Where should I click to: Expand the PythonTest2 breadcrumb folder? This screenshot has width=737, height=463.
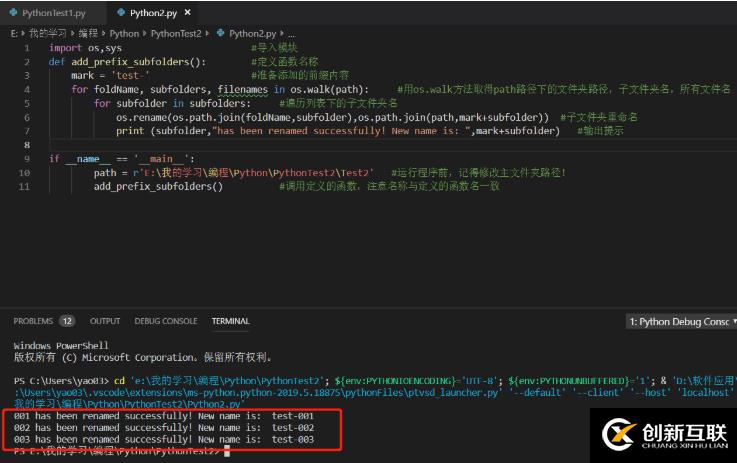pos(176,33)
